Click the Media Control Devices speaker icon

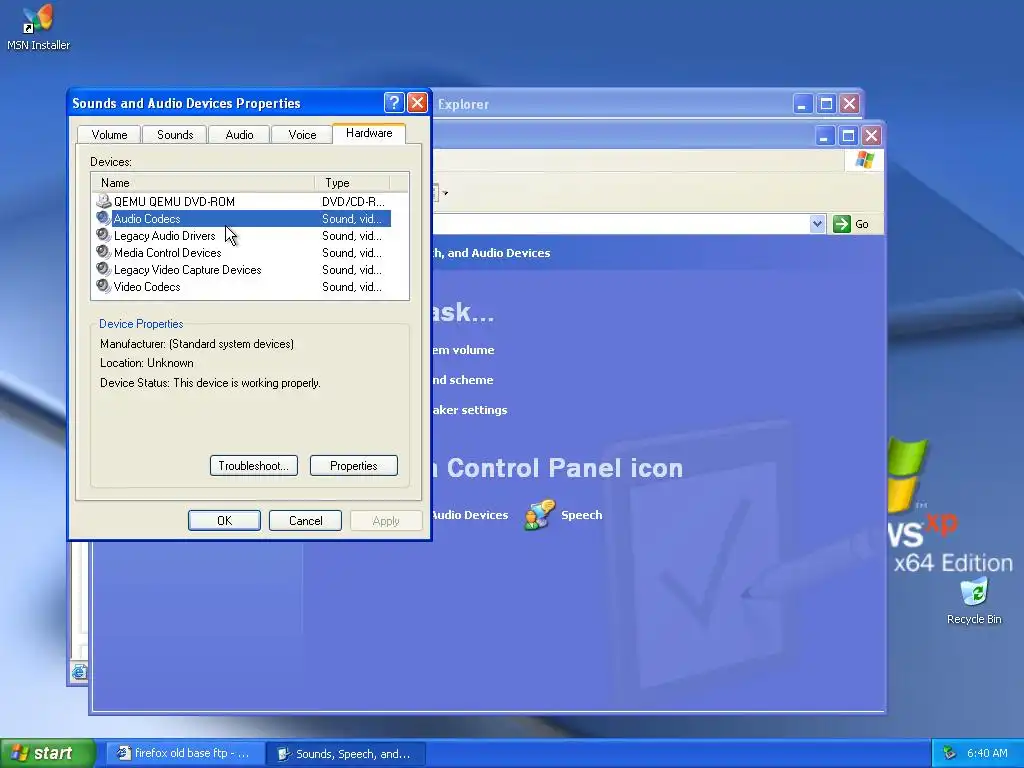[103, 252]
